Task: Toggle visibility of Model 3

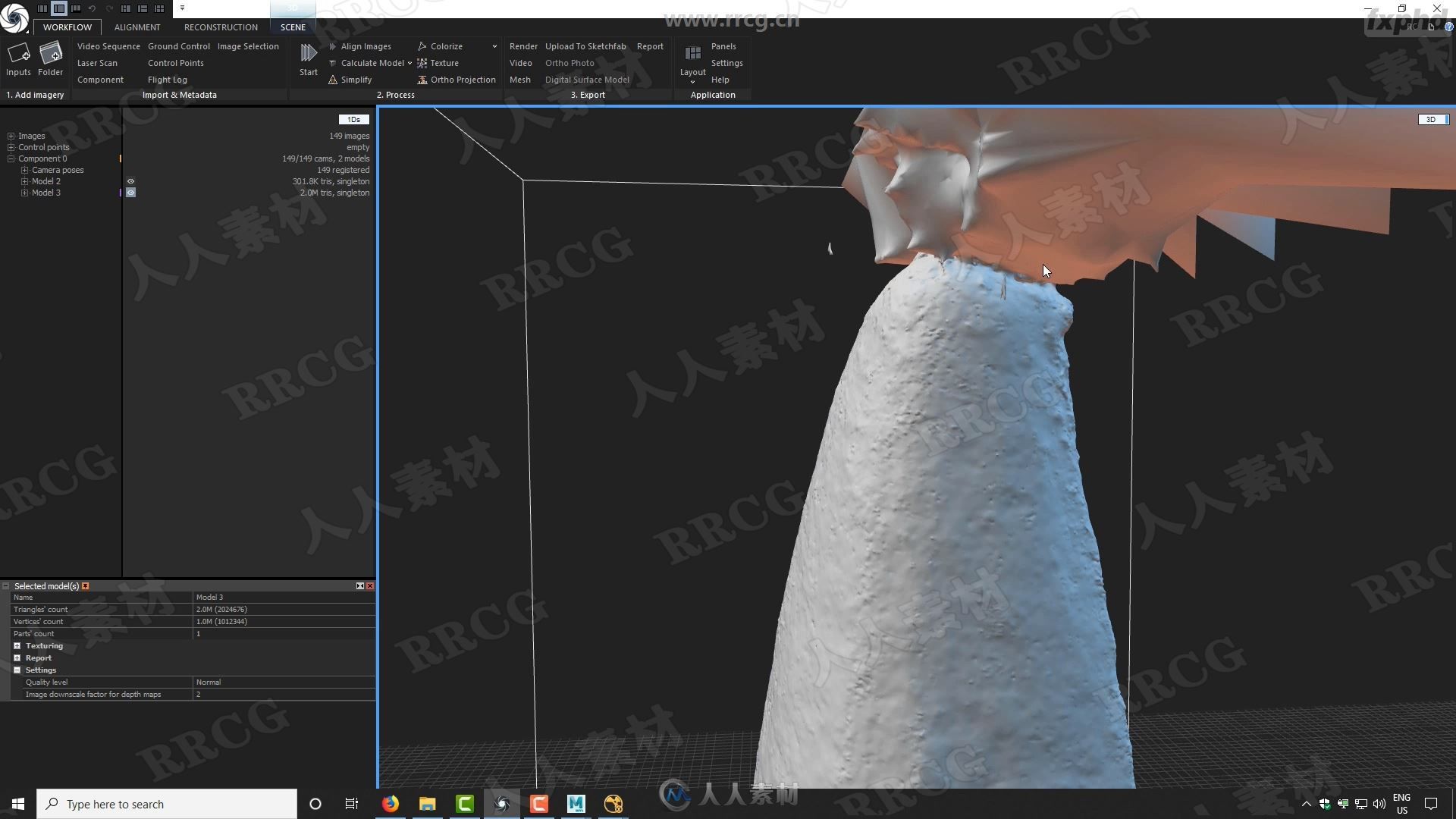Action: coord(130,192)
